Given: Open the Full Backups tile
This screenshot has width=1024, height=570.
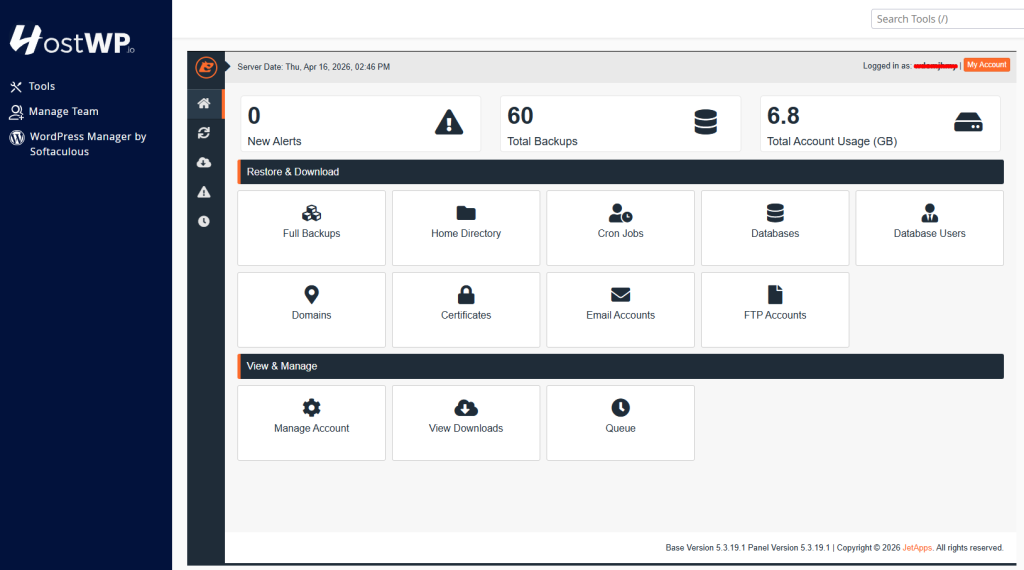Looking at the screenshot, I should tap(311, 228).
